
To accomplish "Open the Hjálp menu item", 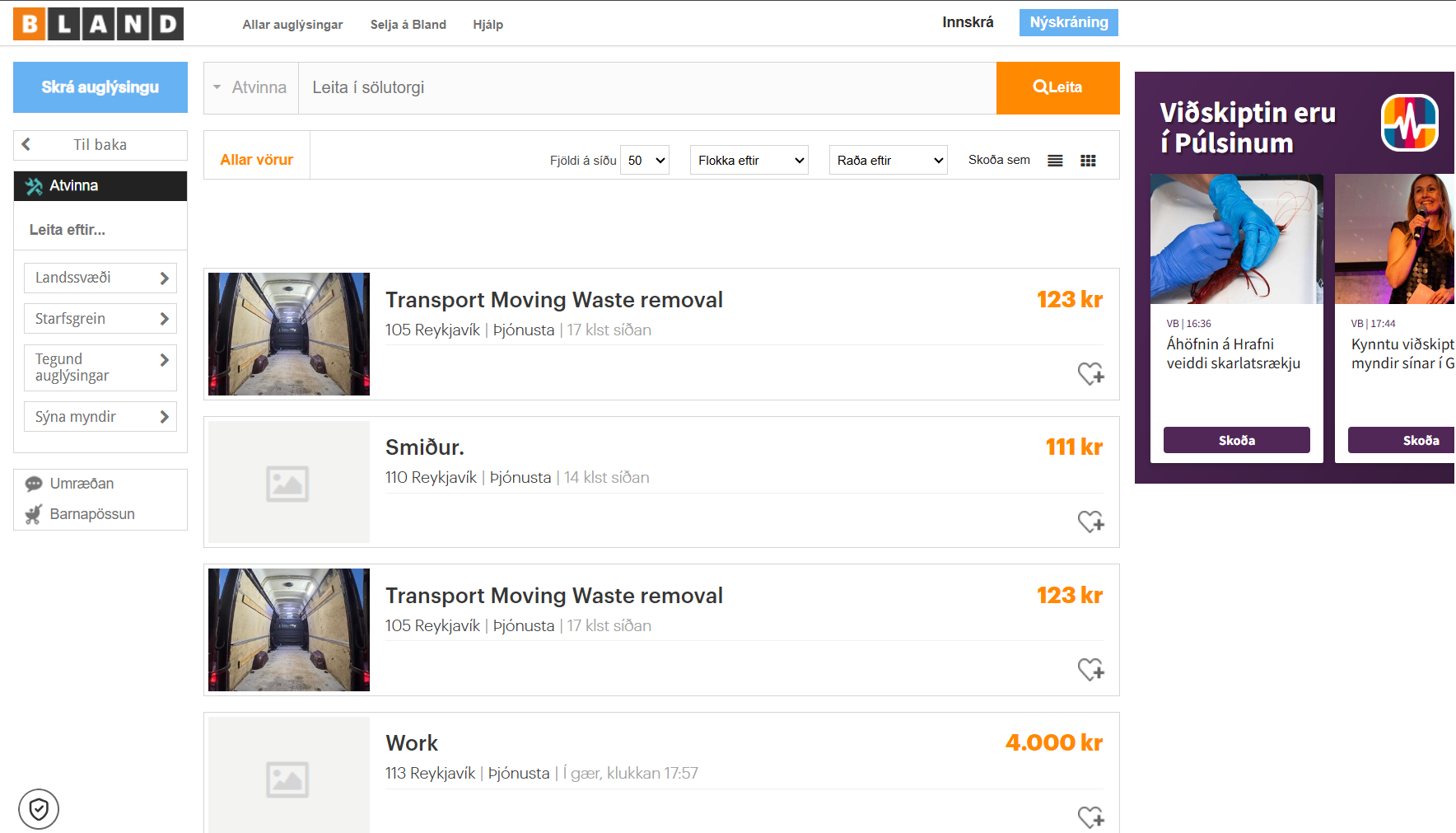I will 488,25.
